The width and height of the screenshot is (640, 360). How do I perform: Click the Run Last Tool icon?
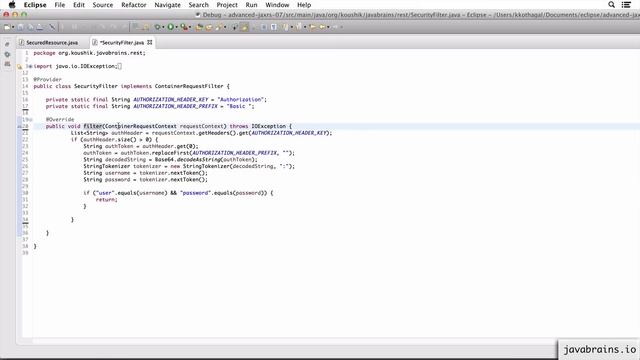tap(184, 27)
